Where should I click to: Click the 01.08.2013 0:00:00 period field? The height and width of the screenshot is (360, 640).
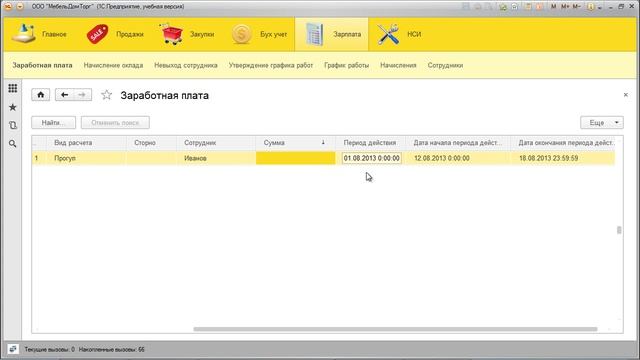(x=371, y=158)
